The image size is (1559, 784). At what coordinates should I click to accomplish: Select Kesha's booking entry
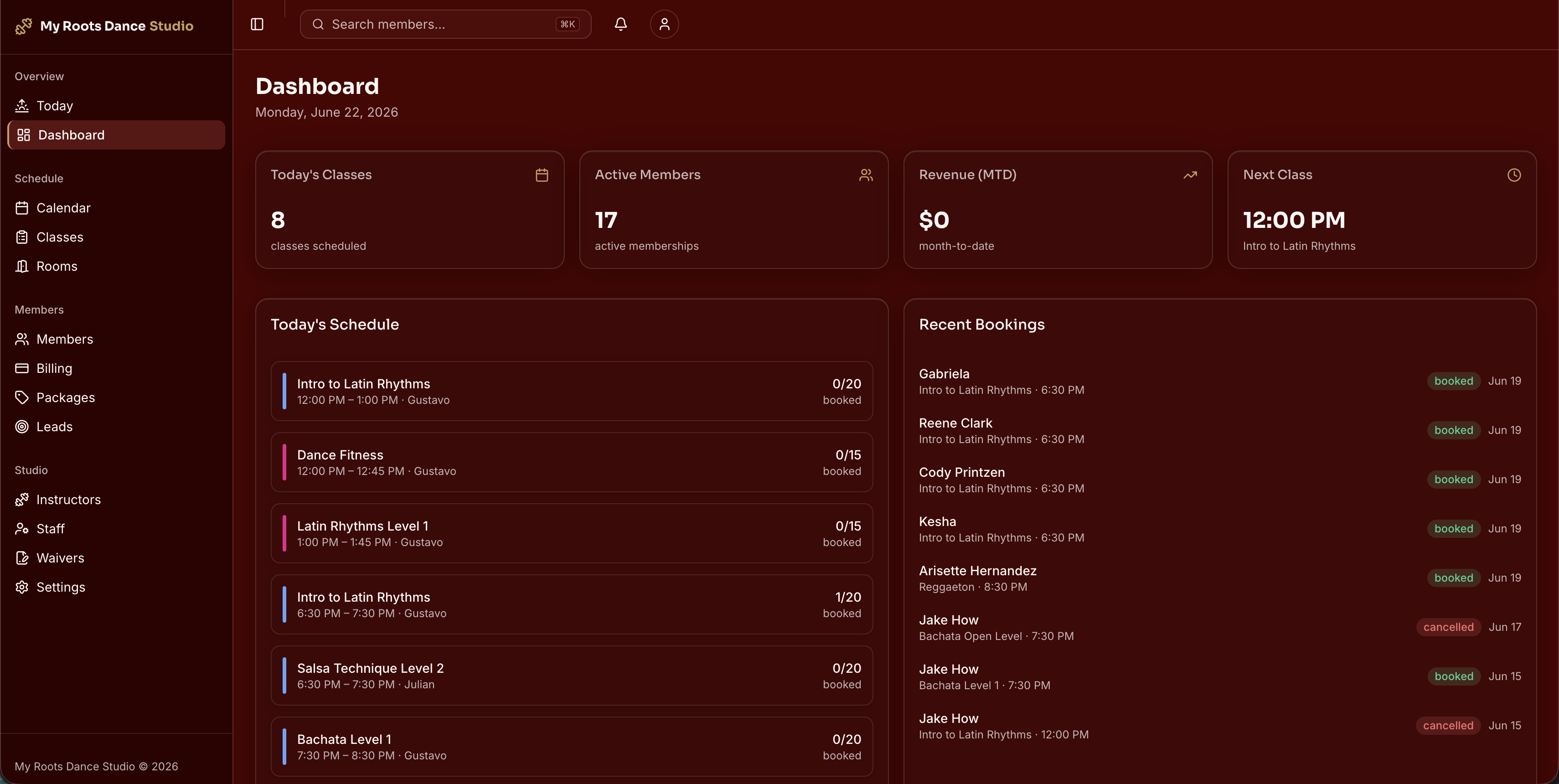click(1219, 529)
